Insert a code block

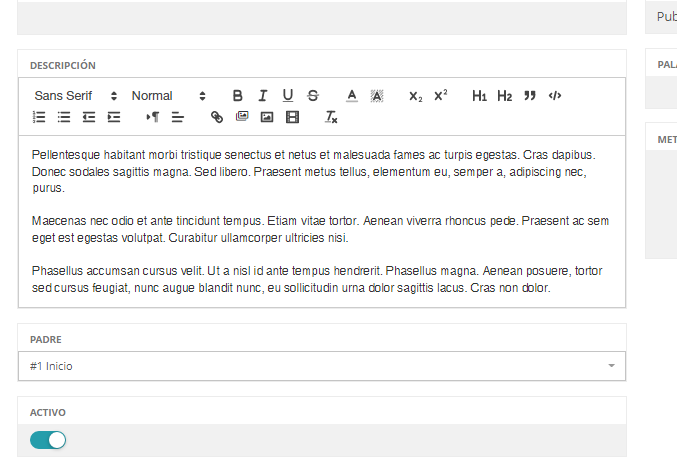pos(555,96)
